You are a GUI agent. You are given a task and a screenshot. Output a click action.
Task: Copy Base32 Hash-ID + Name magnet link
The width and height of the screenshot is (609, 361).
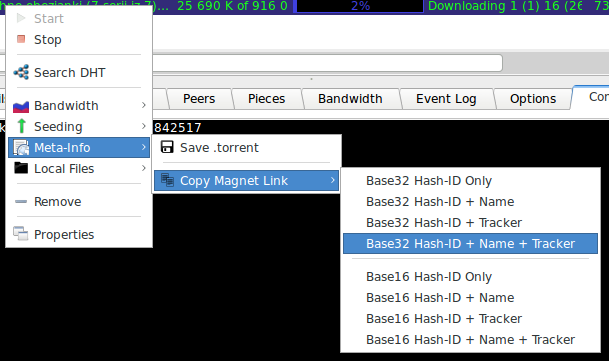click(470, 202)
